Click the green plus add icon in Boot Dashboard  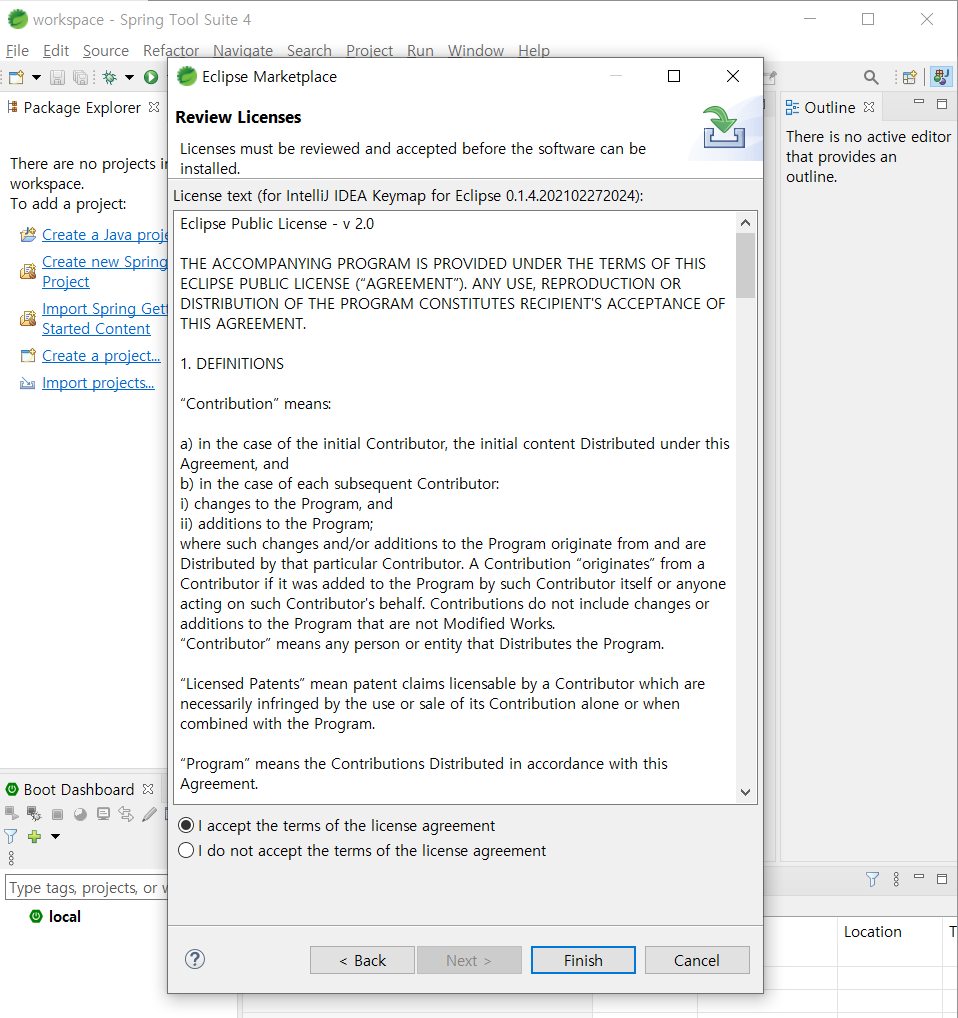(x=34, y=836)
